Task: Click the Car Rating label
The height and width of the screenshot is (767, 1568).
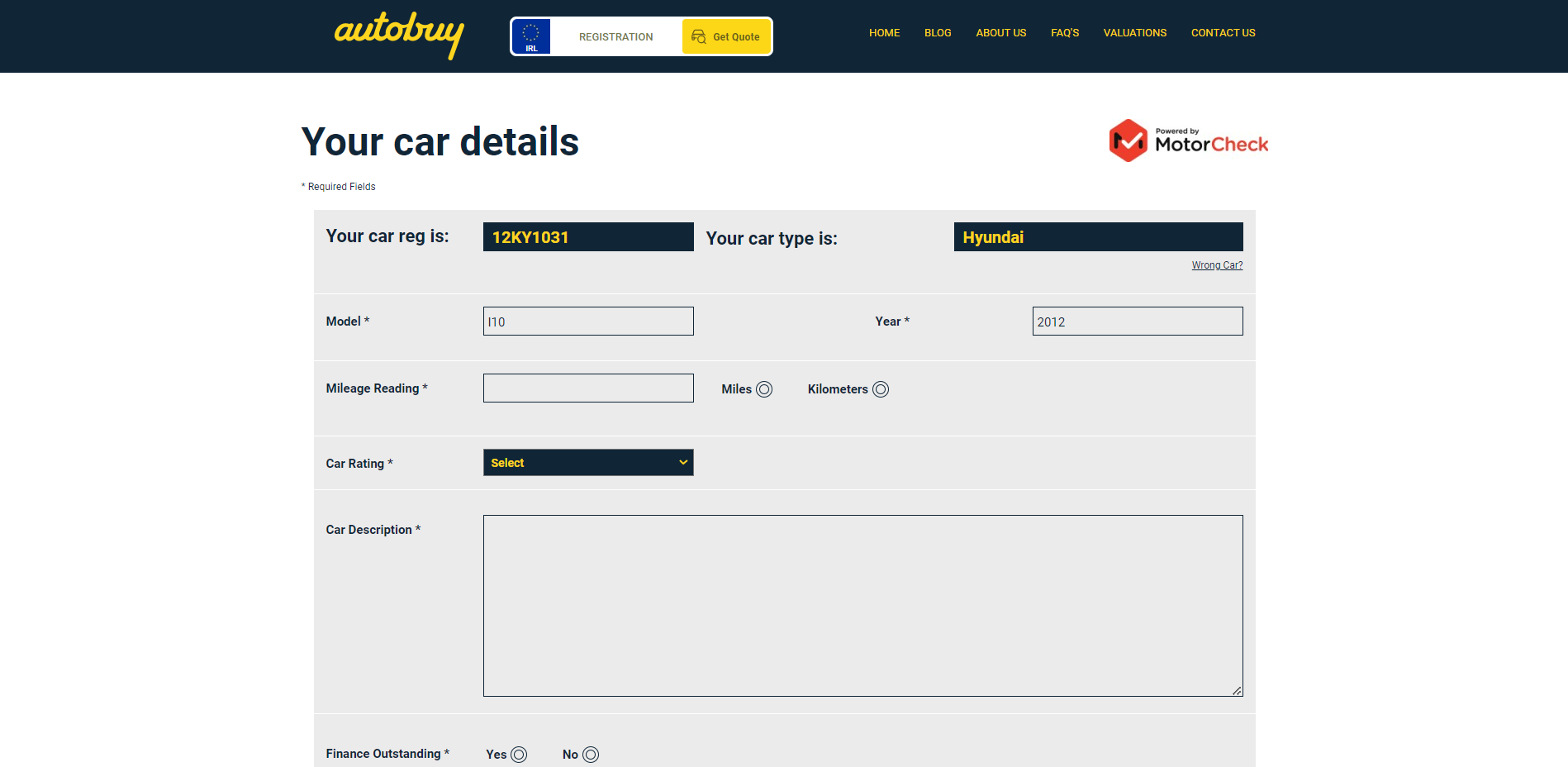Action: pyautogui.click(x=359, y=464)
